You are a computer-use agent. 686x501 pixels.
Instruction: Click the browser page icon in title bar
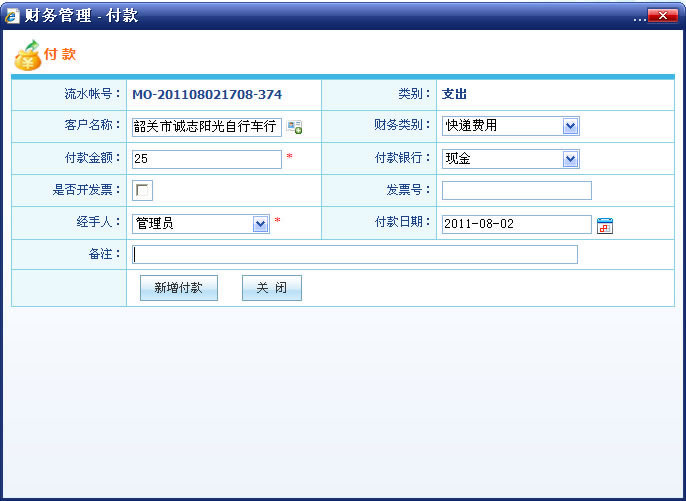click(13, 15)
